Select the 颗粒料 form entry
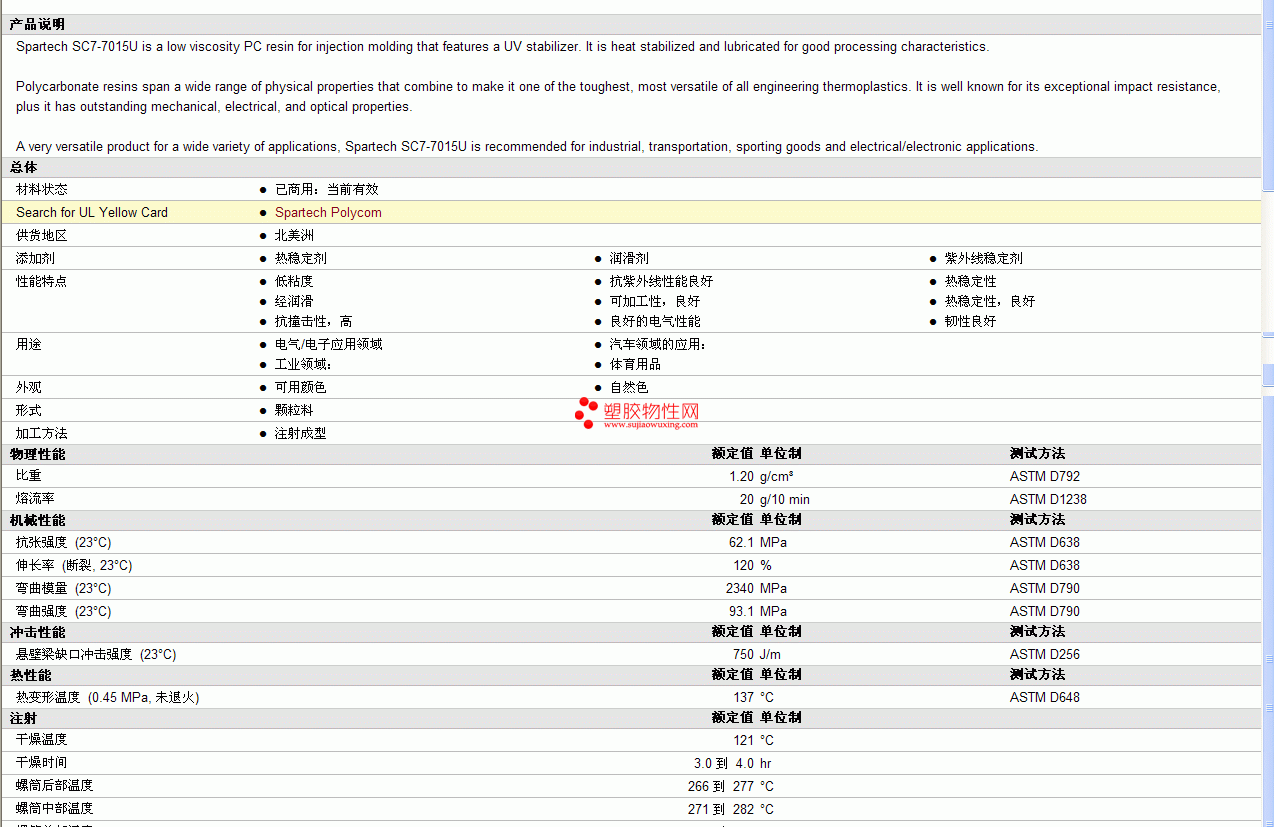This screenshot has height=827, width=1274. tap(294, 410)
